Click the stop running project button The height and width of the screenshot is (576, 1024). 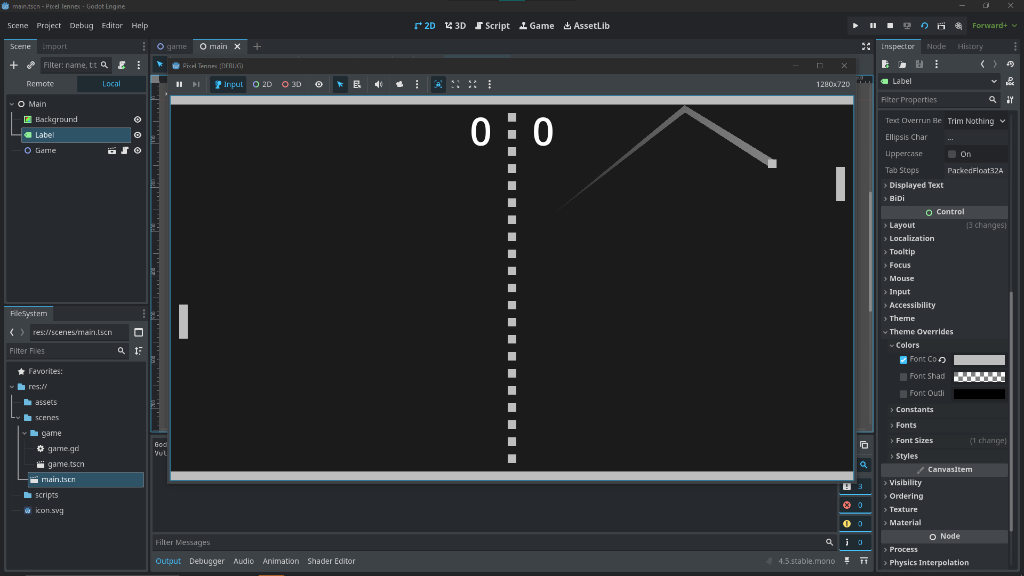point(890,26)
